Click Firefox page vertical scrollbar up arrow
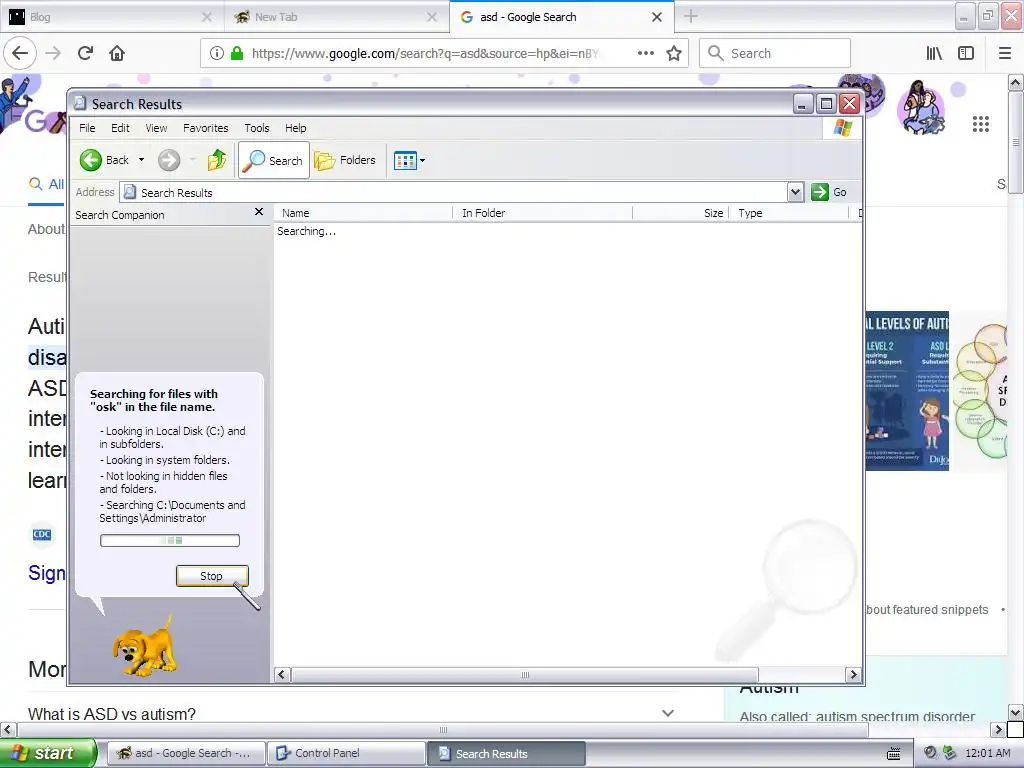Screen dimensions: 1024x768 1015,82
